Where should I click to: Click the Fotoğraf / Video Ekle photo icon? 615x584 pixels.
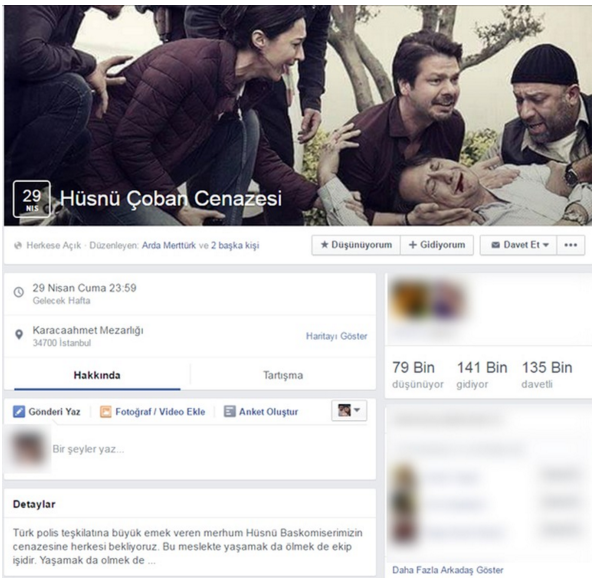pos(106,411)
